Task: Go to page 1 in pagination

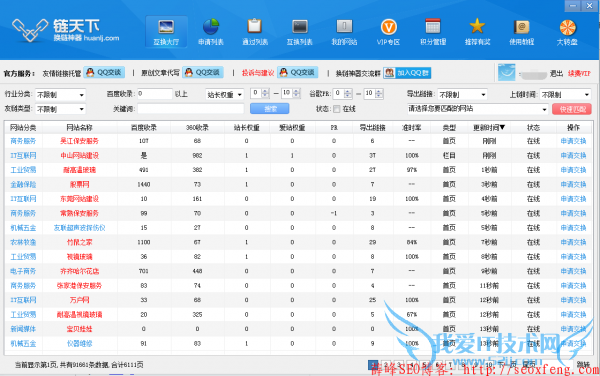Action: (x=373, y=365)
